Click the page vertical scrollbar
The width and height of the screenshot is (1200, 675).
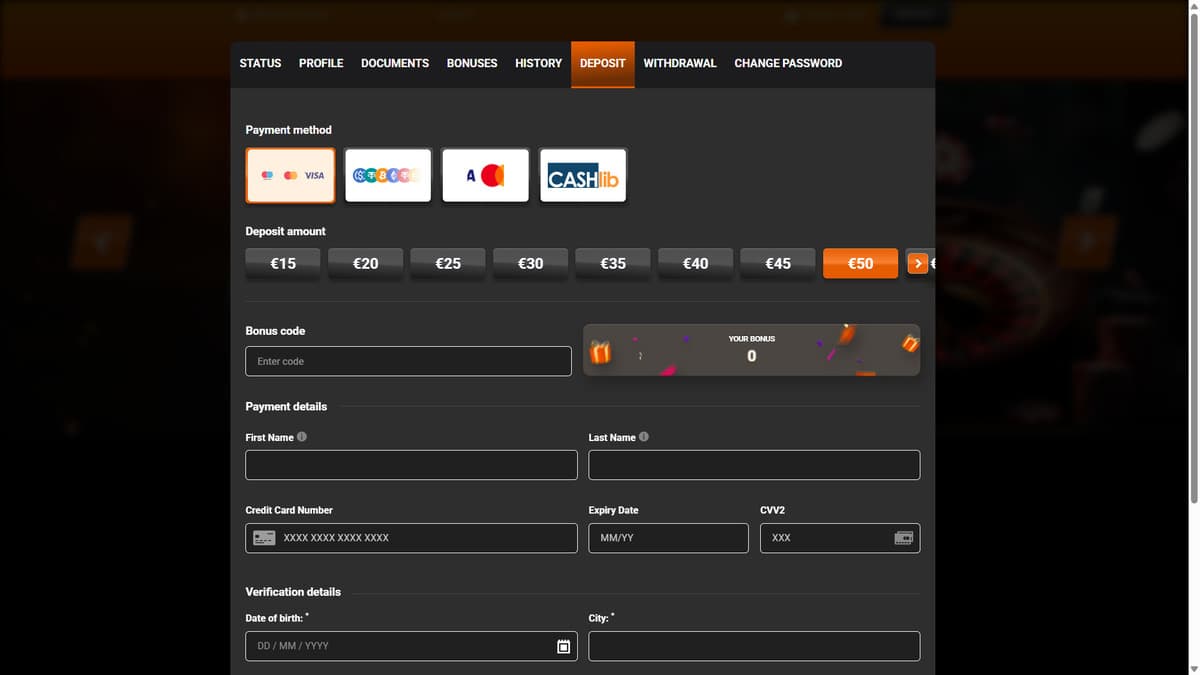pos(1193,260)
